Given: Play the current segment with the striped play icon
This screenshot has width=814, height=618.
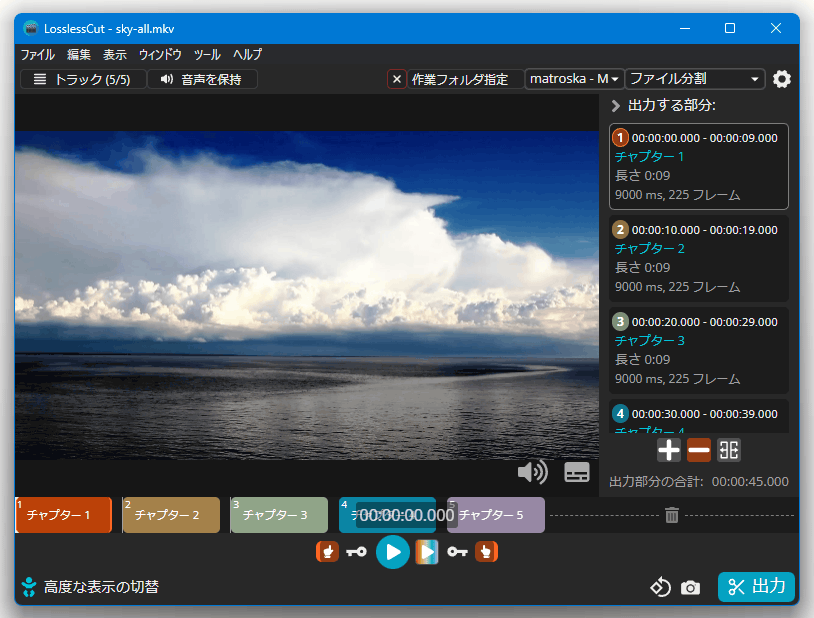Looking at the screenshot, I should coord(427,552).
